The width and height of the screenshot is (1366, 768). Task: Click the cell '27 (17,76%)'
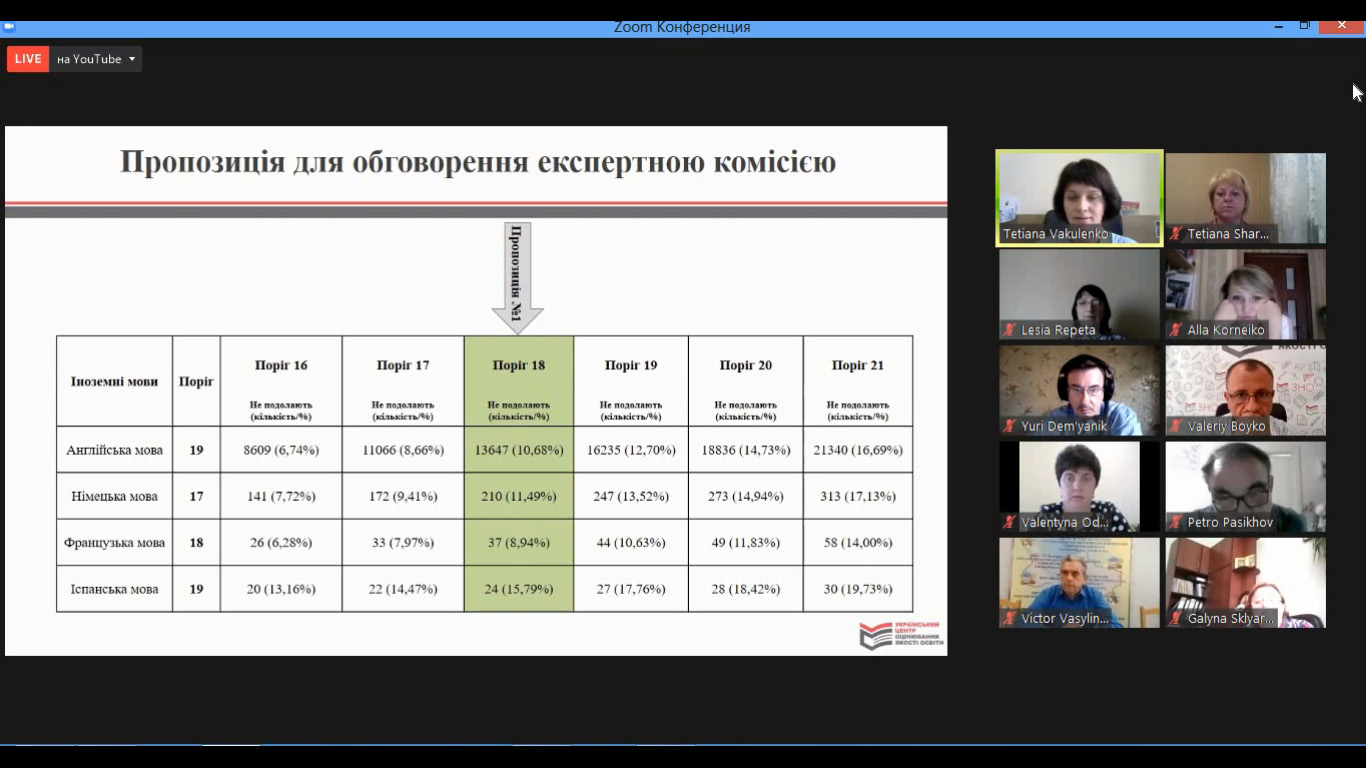(631, 589)
